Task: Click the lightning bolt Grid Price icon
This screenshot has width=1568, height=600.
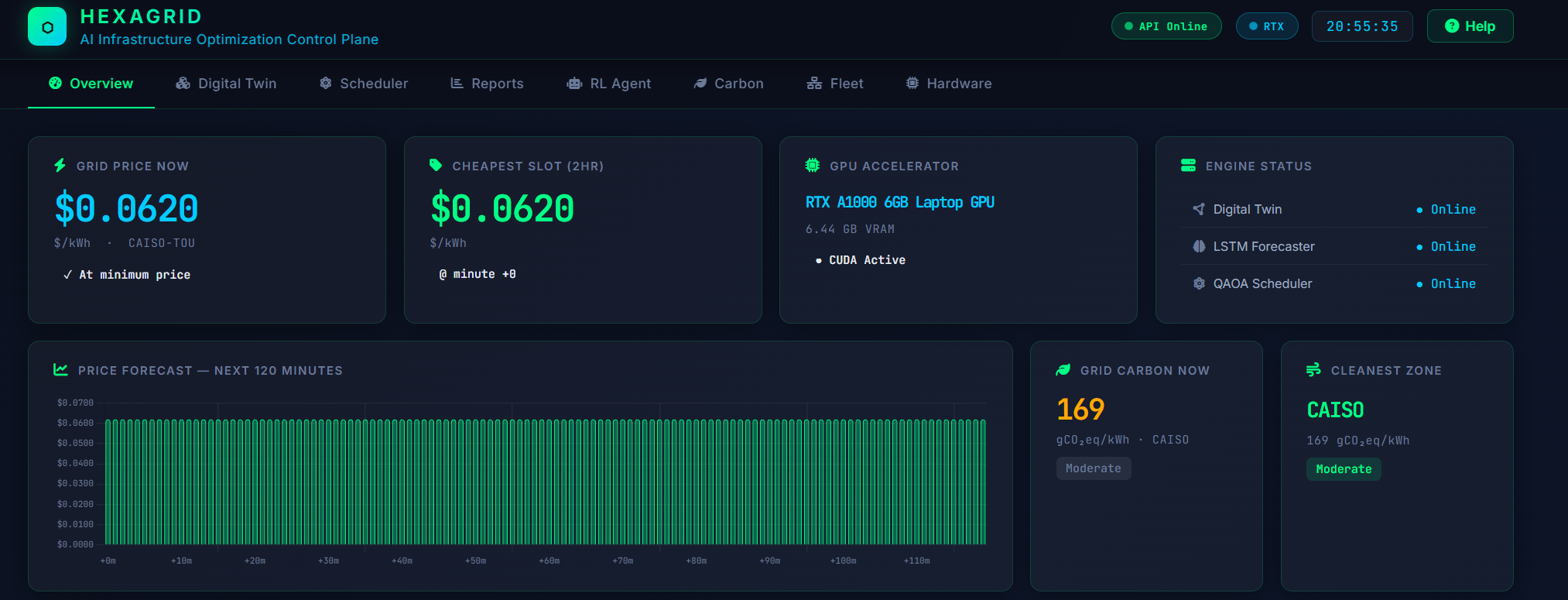Action: click(60, 165)
